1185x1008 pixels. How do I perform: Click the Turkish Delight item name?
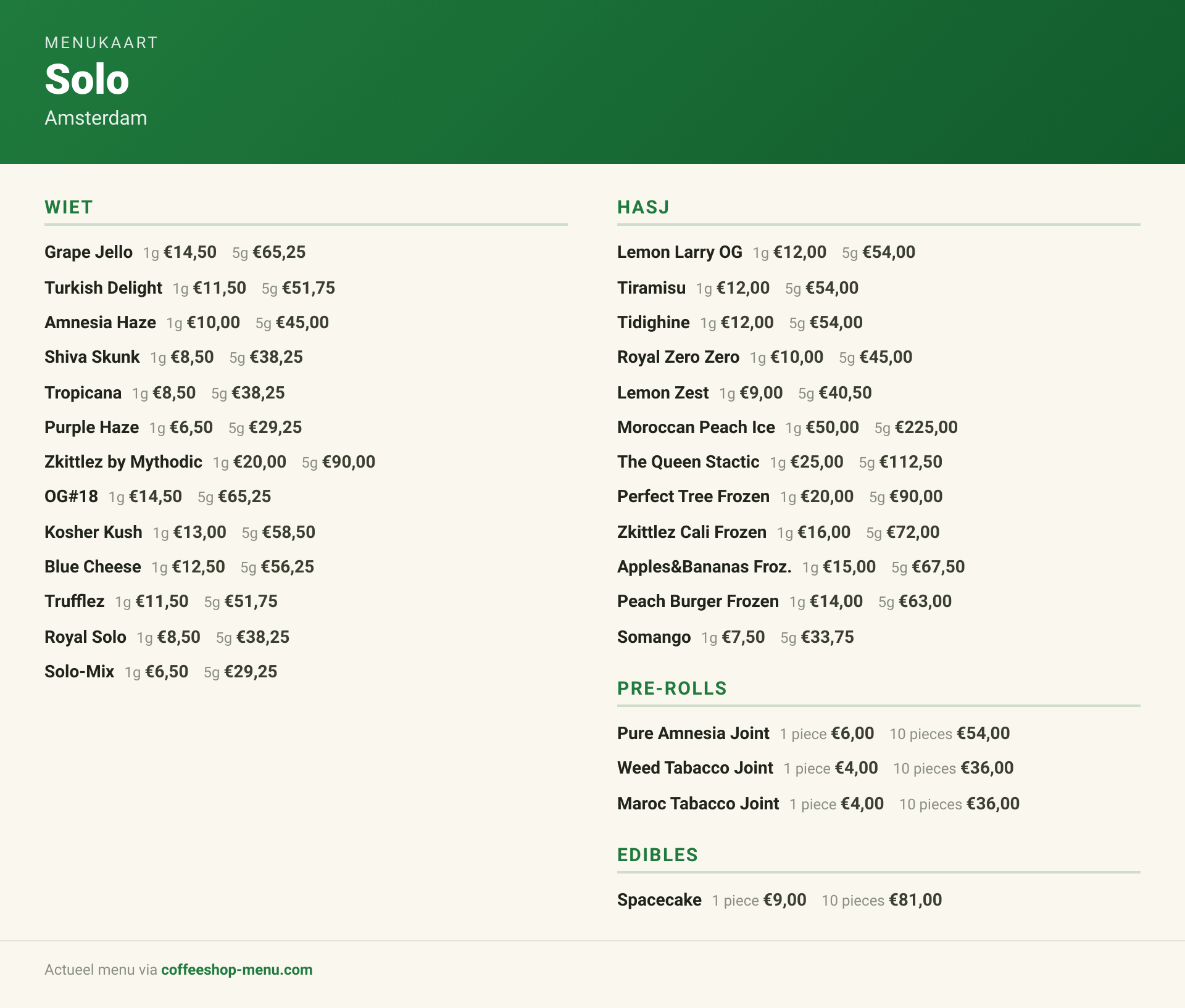click(x=103, y=288)
